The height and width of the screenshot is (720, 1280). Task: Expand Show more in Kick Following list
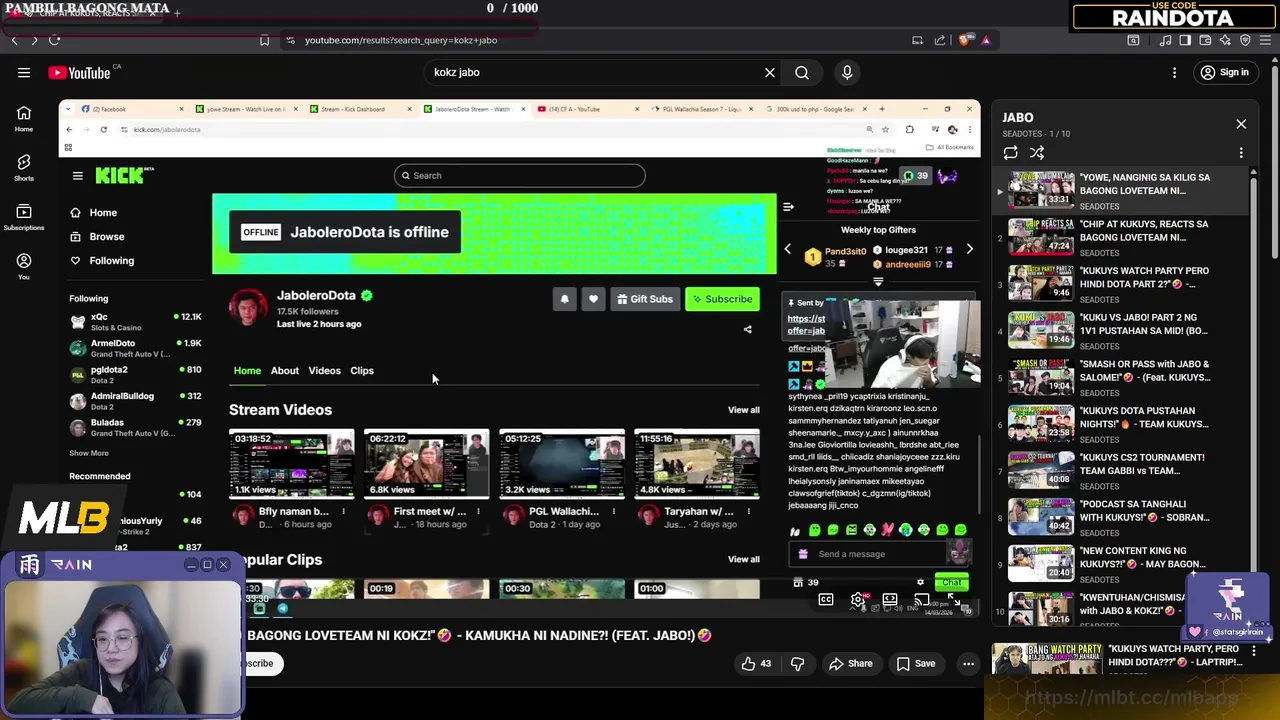[89, 453]
